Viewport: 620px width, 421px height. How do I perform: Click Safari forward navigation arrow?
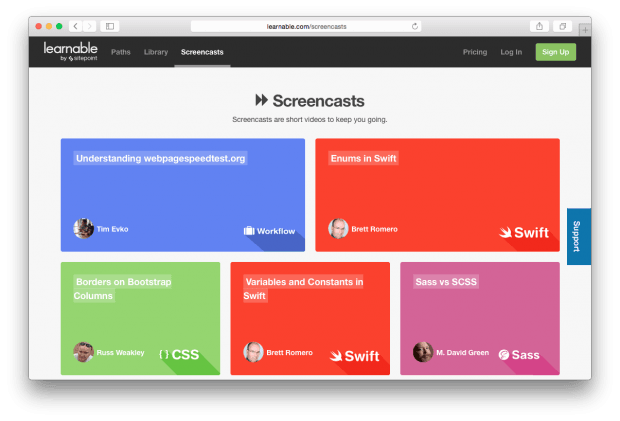point(89,26)
